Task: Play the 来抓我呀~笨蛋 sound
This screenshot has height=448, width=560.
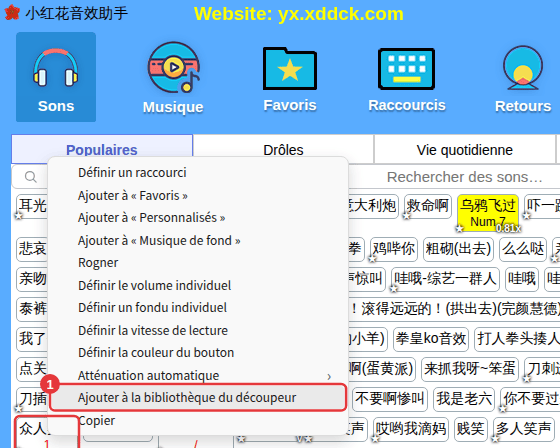Action: [x=470, y=369]
